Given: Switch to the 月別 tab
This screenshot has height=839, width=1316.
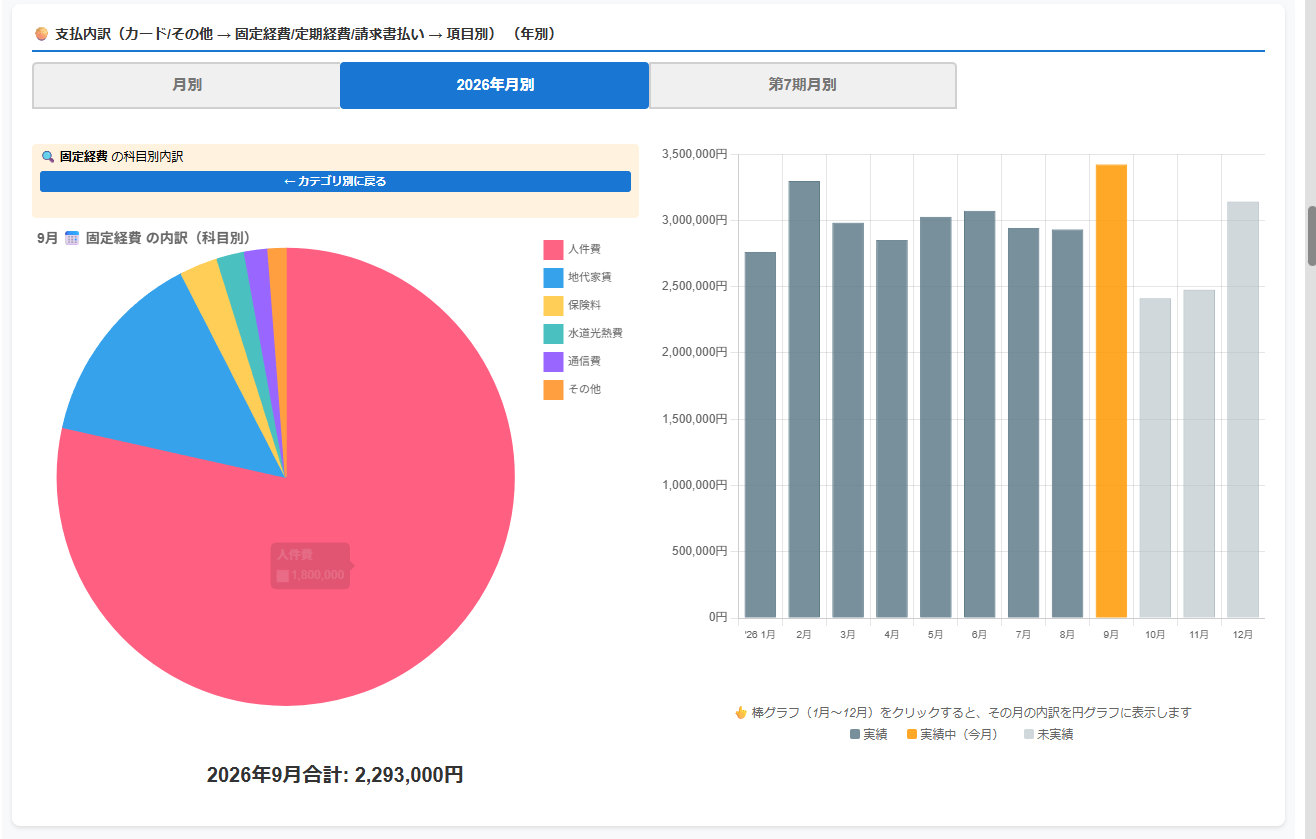Looking at the screenshot, I should 187,85.
